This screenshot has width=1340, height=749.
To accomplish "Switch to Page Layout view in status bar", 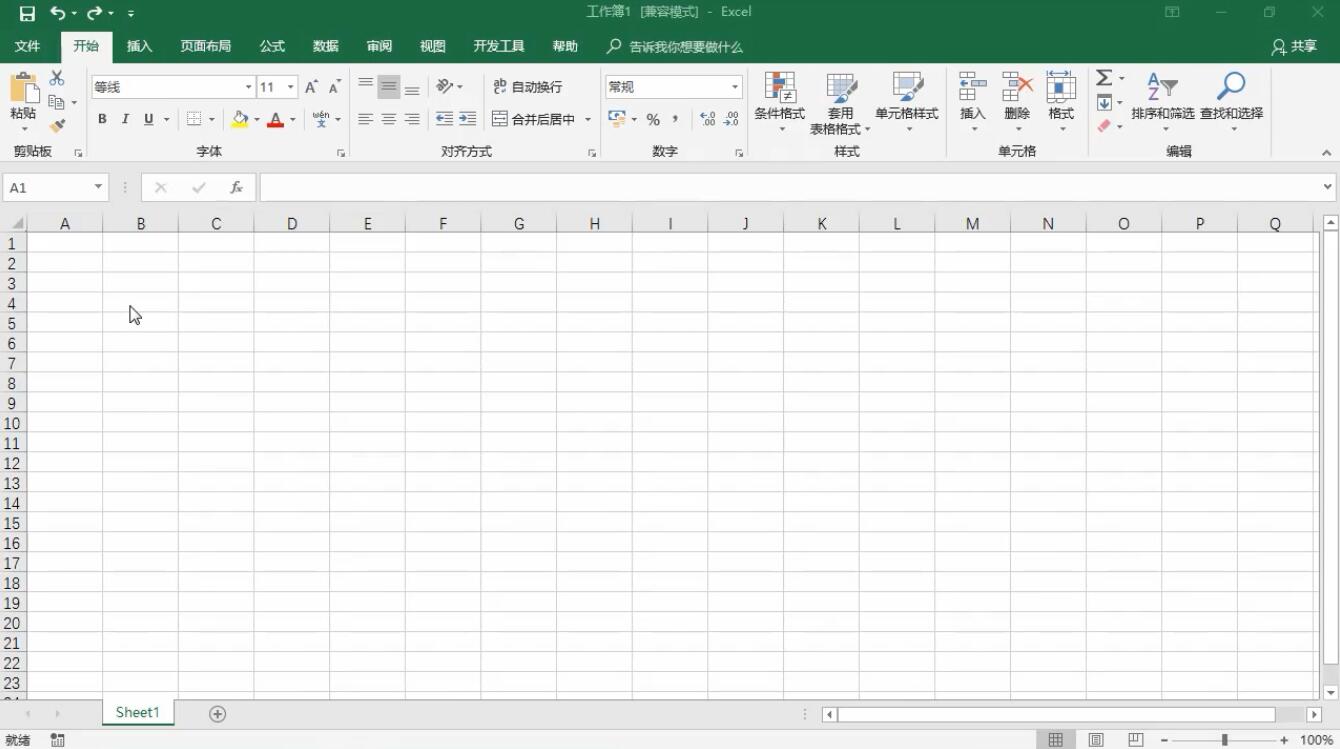I will pyautogui.click(x=1096, y=740).
